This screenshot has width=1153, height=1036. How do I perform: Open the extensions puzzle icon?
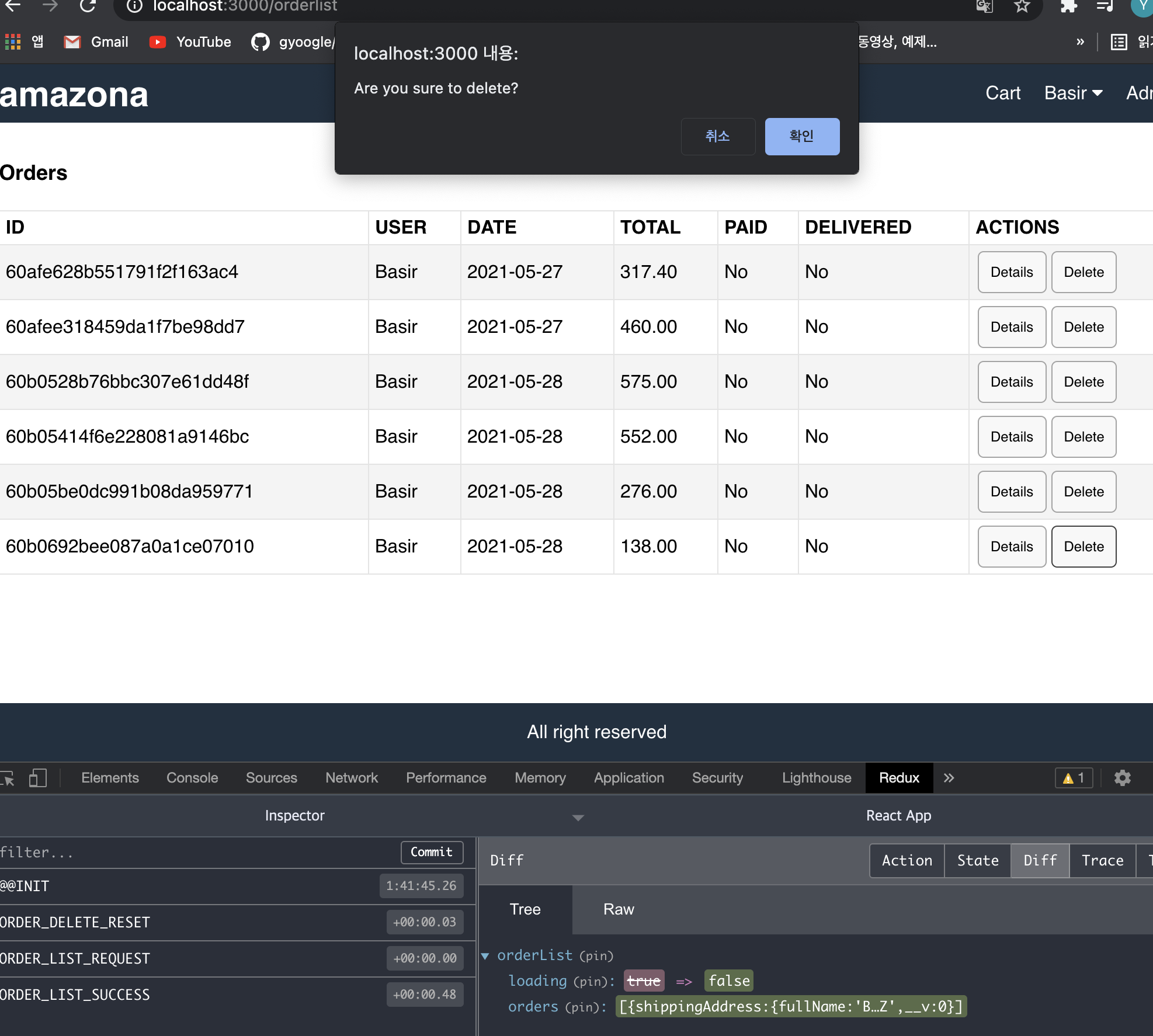[x=1068, y=6]
